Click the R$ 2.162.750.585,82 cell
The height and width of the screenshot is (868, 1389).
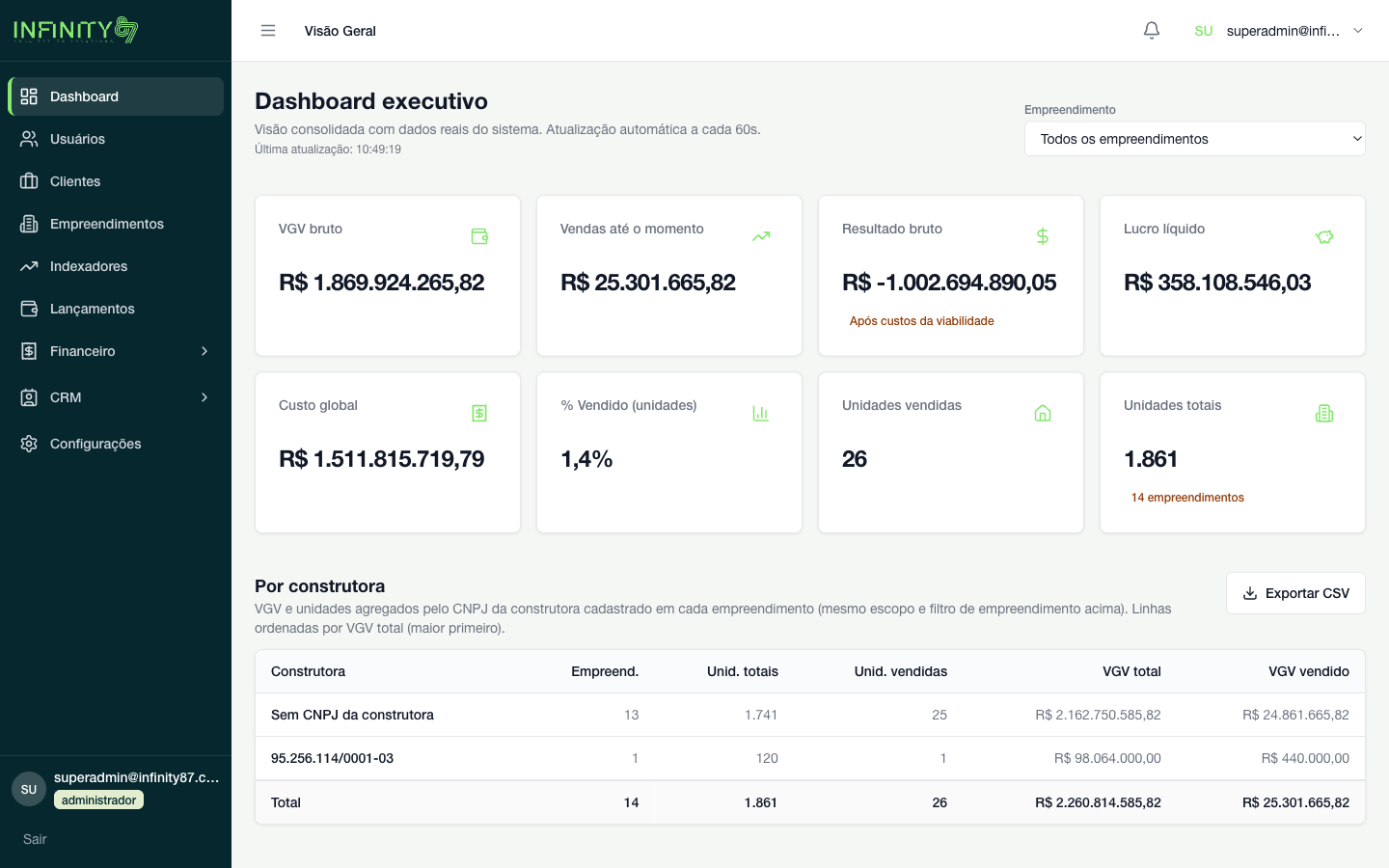(x=1098, y=715)
